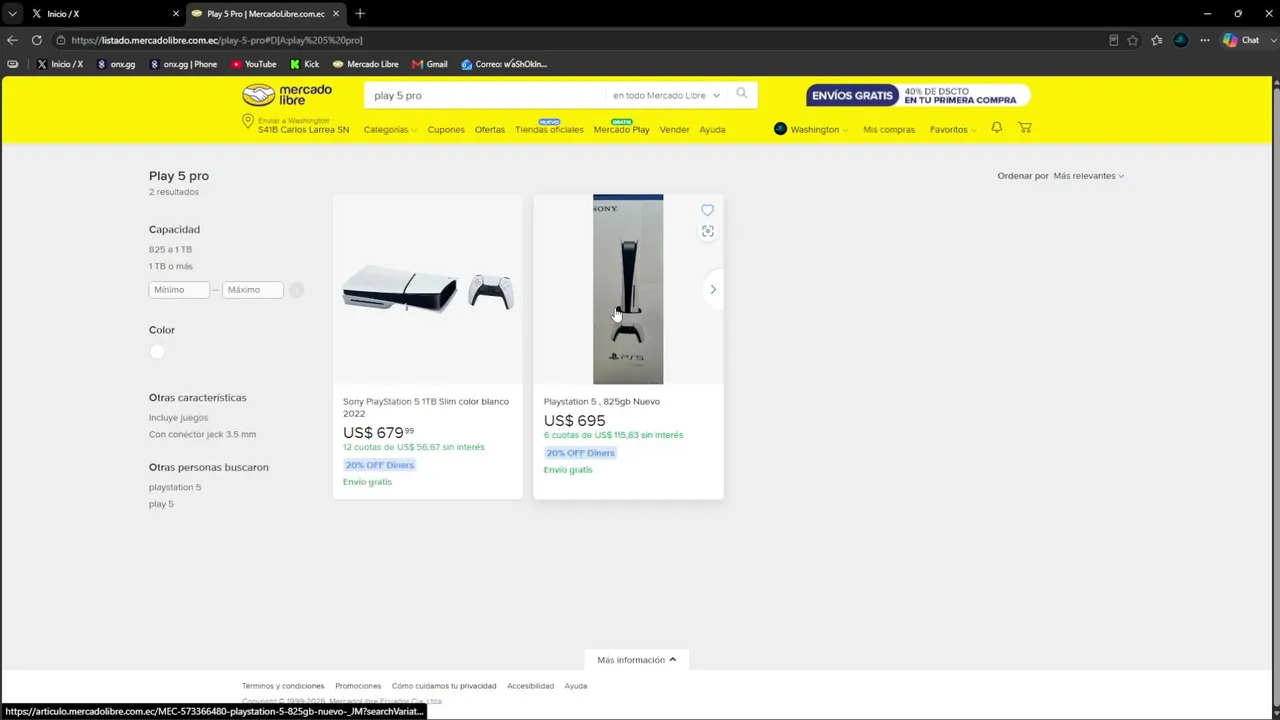This screenshot has width=1280, height=720.
Task: Filter by capacity 1 TB o más
Action: 171,267
